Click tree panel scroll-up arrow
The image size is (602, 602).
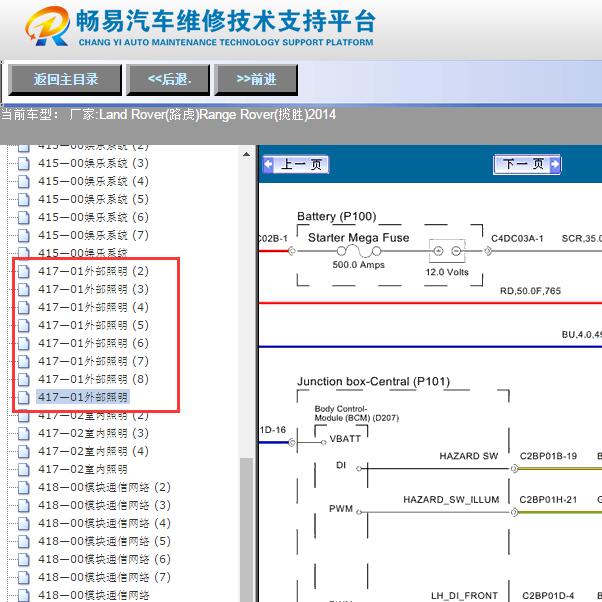point(246,154)
